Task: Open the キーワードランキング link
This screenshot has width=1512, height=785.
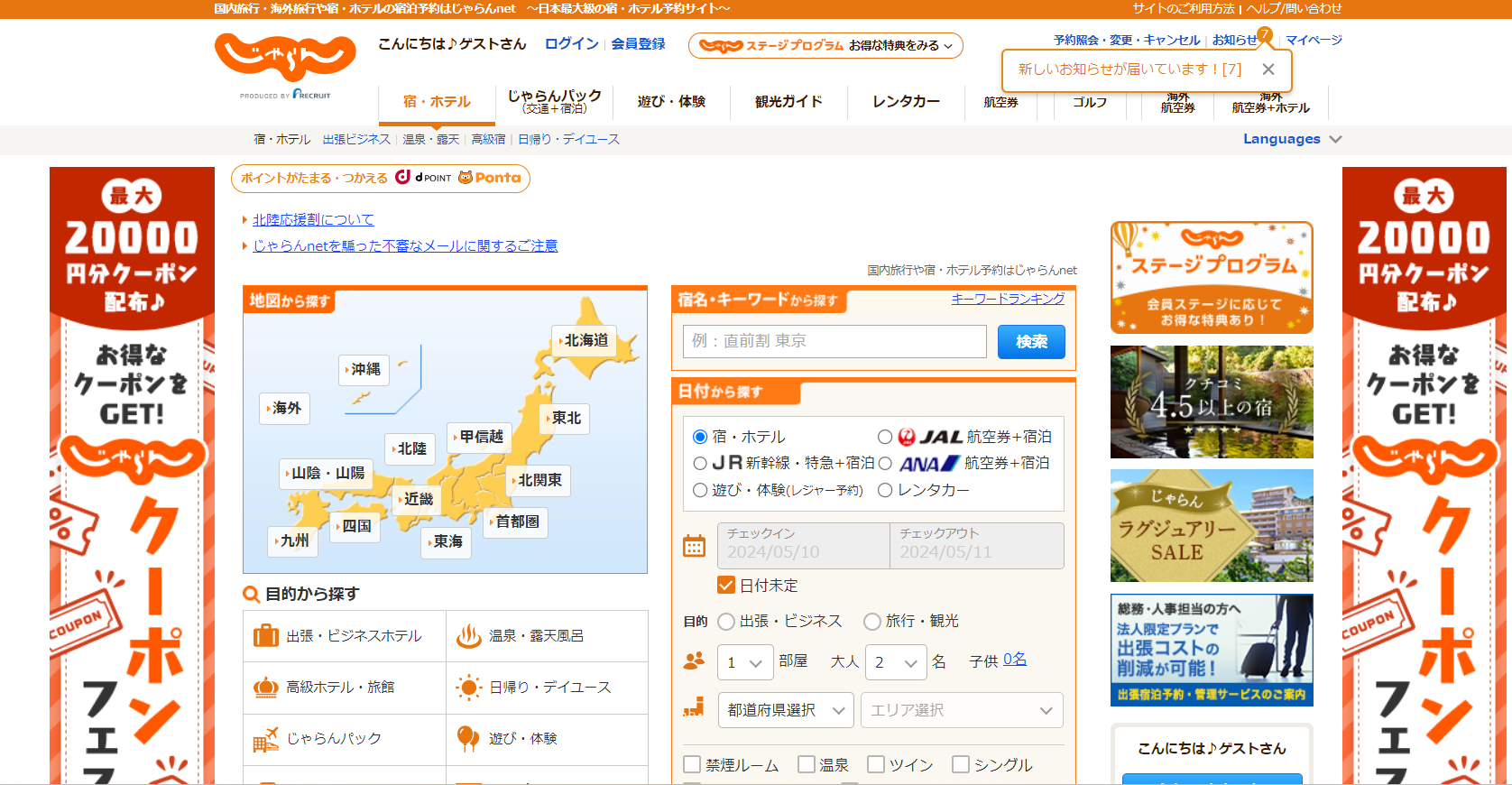Action: (x=1008, y=299)
